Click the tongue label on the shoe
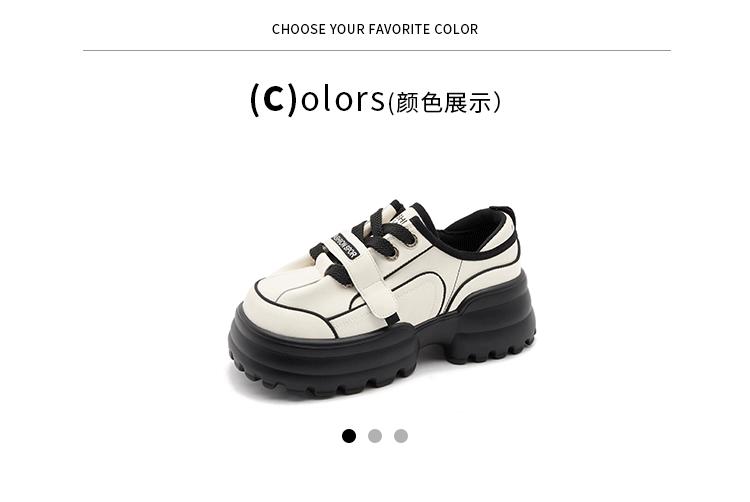Screen dimensions: 750x502 tap(401, 218)
